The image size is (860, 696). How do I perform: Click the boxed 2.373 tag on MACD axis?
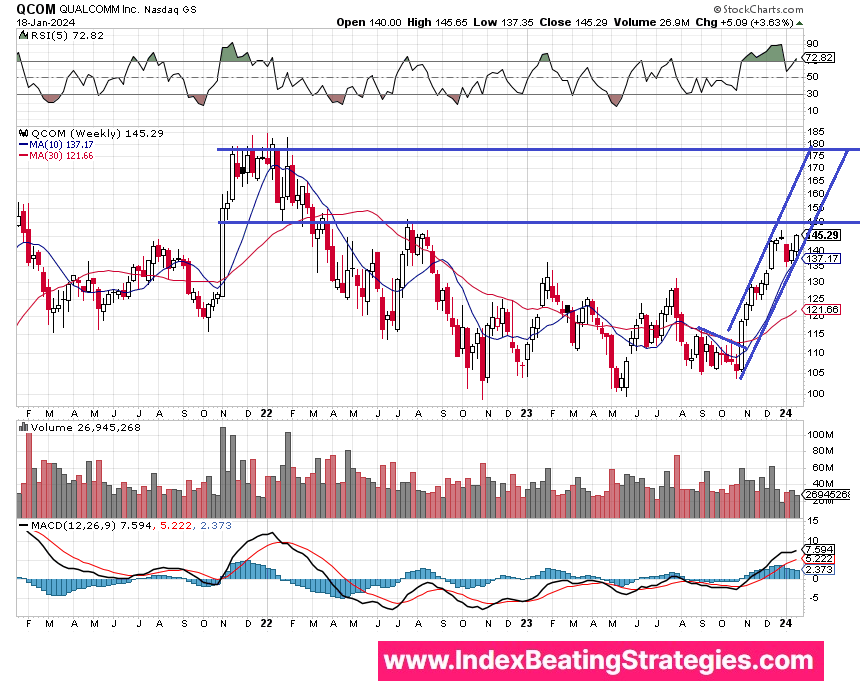click(820, 570)
